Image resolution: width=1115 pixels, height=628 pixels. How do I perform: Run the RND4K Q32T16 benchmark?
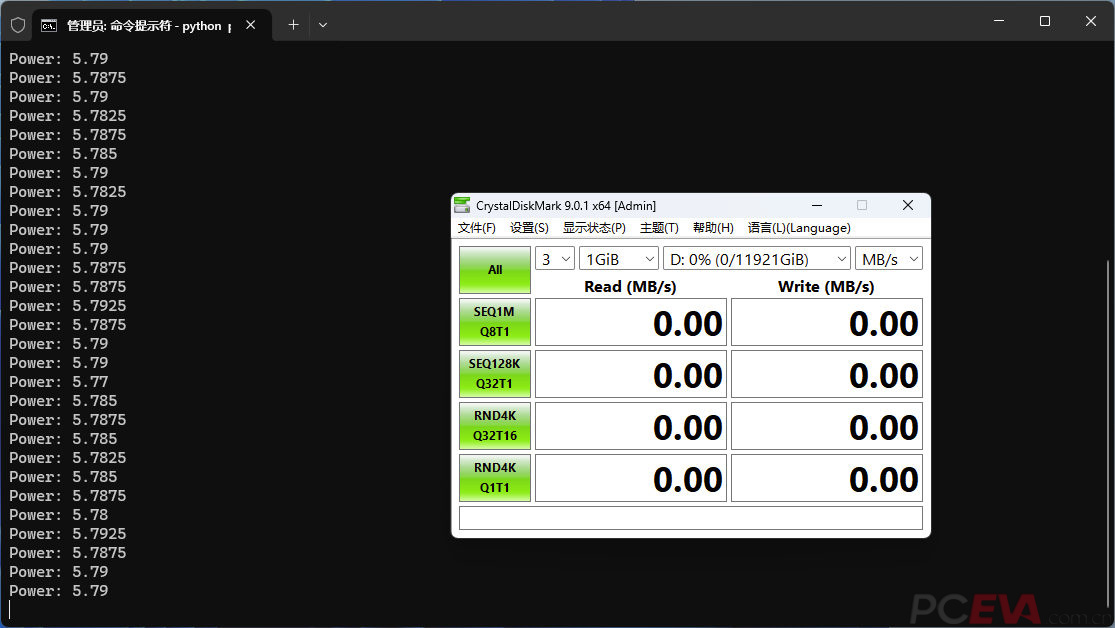tap(495, 425)
